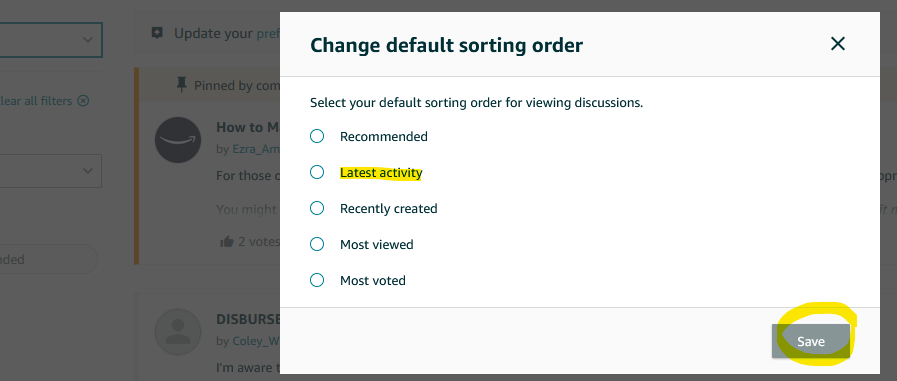Select Most voted sorting option
Screen dimensions: 897x381
(x=317, y=280)
